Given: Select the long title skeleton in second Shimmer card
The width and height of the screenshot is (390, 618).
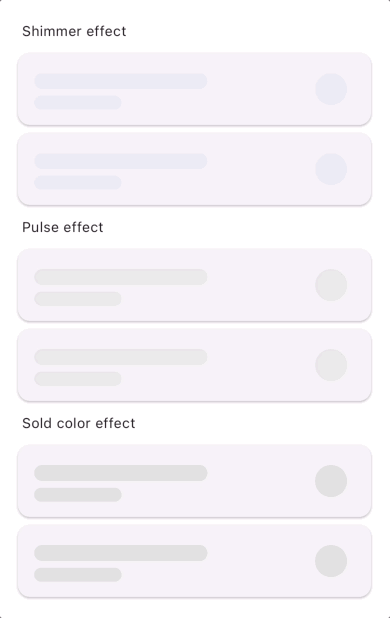Looking at the screenshot, I should 121,161.
